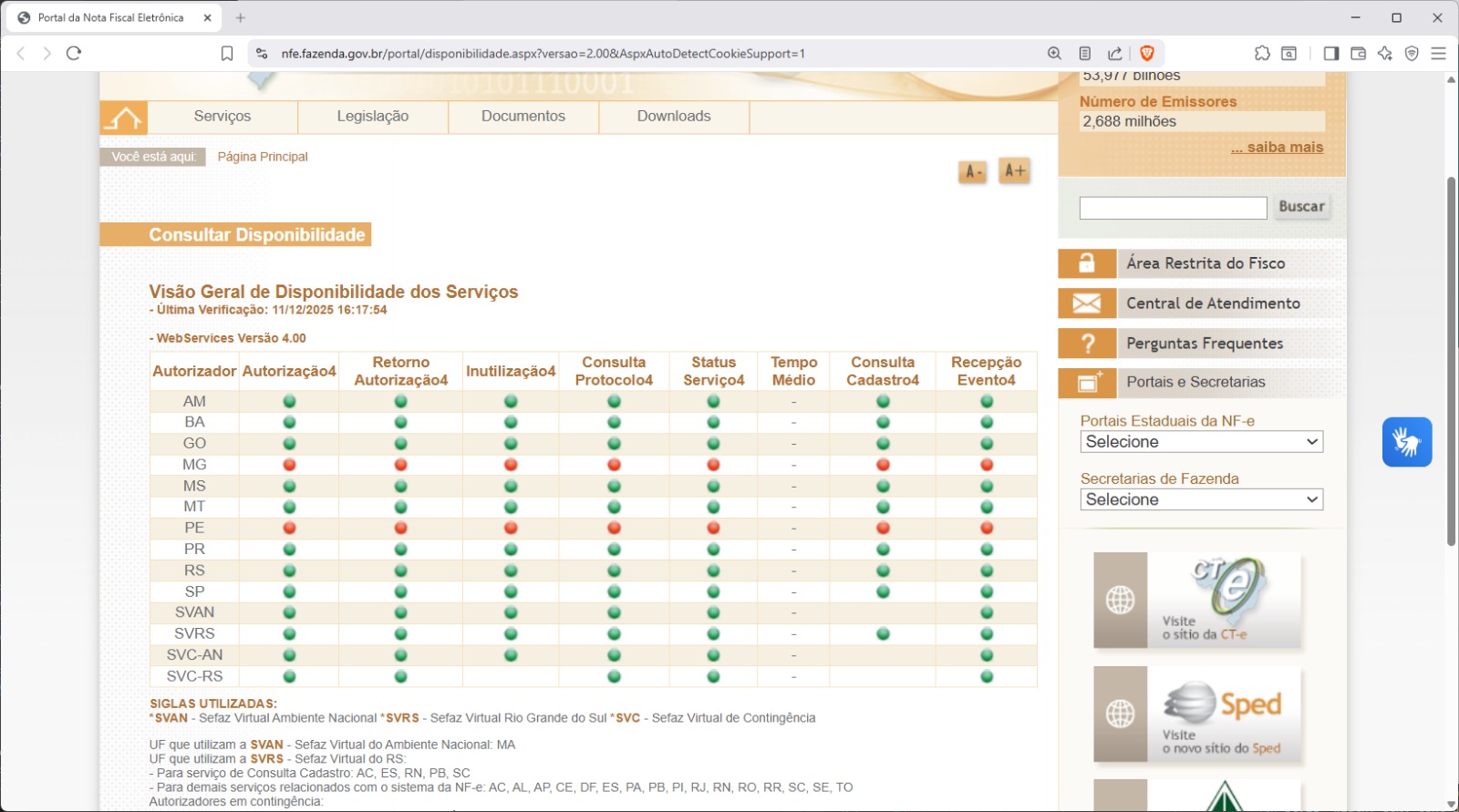Open the Secretarias de Fazenda dropdown
This screenshot has width=1459, height=812.
[1201, 499]
